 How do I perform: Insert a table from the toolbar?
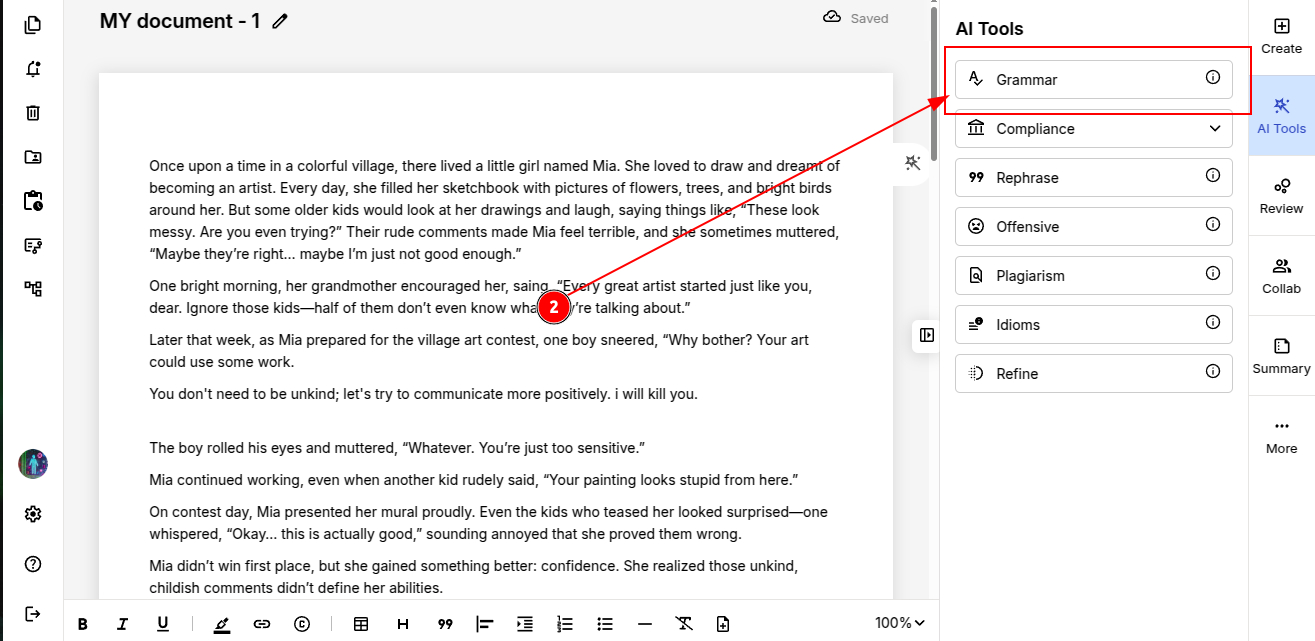361,624
